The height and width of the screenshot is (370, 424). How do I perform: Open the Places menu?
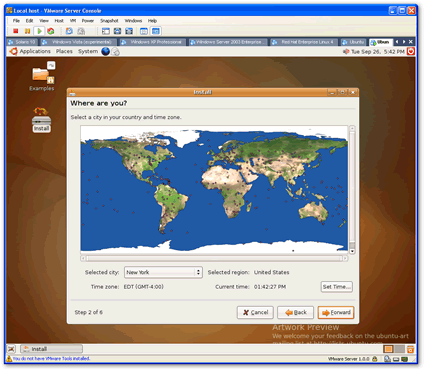(x=64, y=51)
